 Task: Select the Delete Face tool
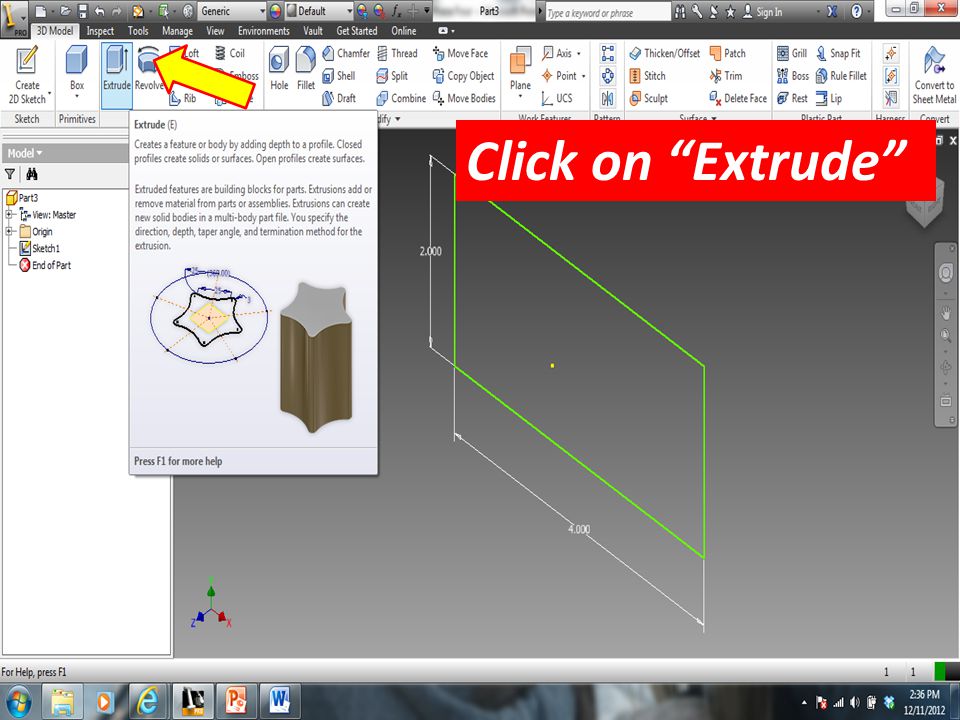coord(738,98)
